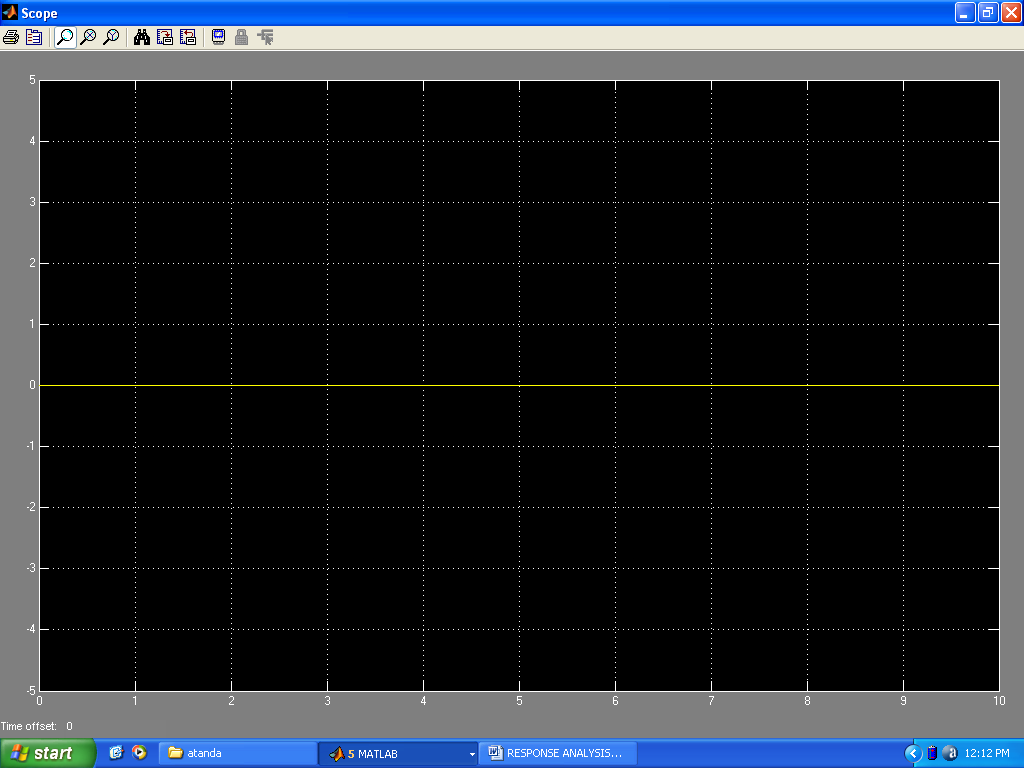This screenshot has width=1024, height=768.
Task: Click the lock axes selection icon
Action: [x=241, y=37]
